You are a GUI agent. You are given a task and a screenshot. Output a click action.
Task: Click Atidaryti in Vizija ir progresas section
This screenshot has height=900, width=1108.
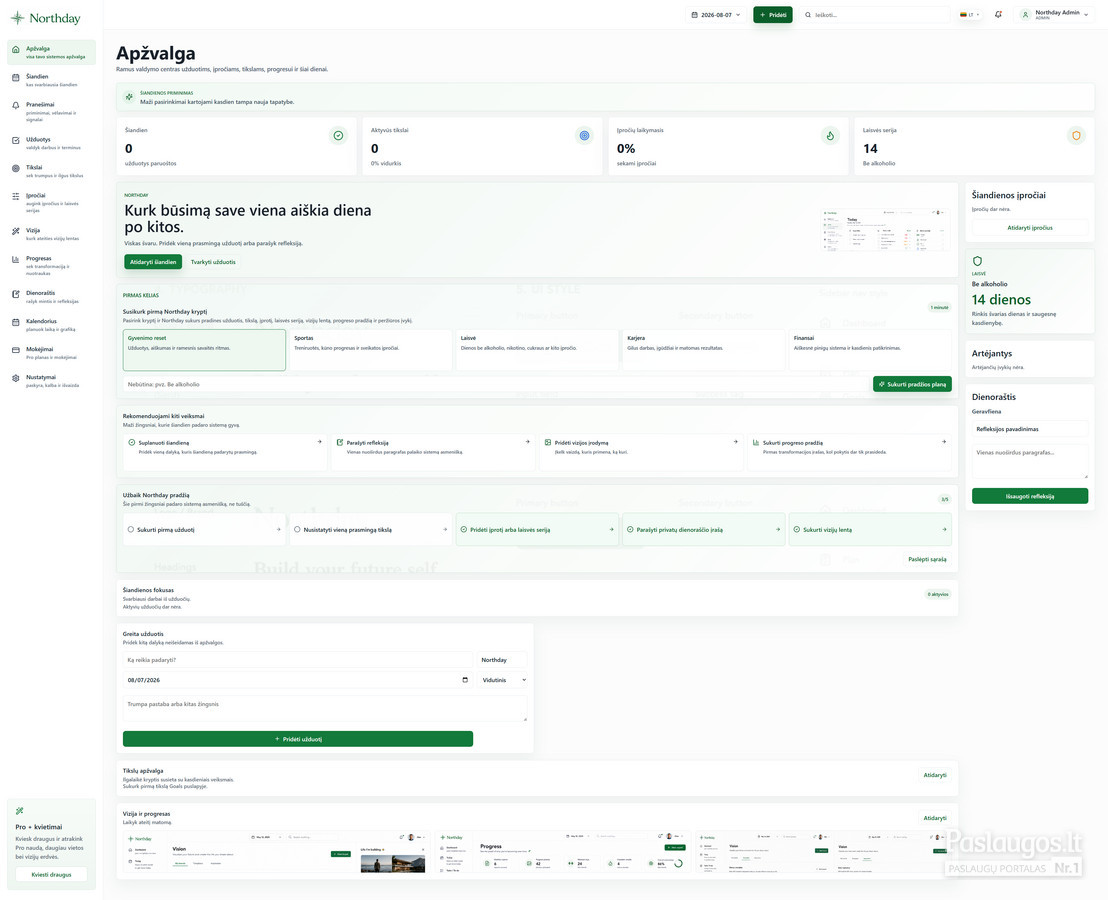click(935, 818)
